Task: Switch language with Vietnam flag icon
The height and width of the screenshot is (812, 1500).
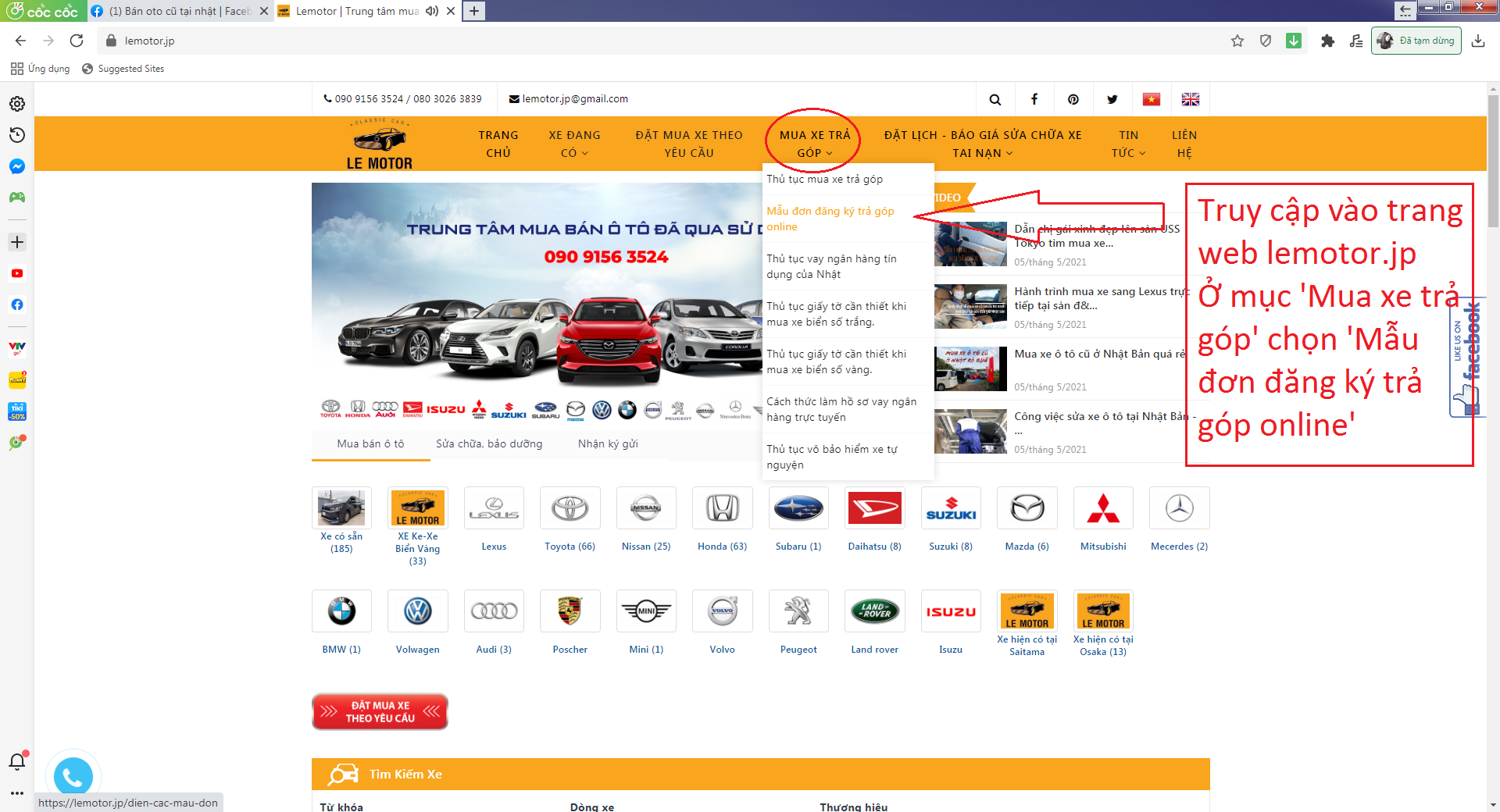Action: pos(1151,99)
